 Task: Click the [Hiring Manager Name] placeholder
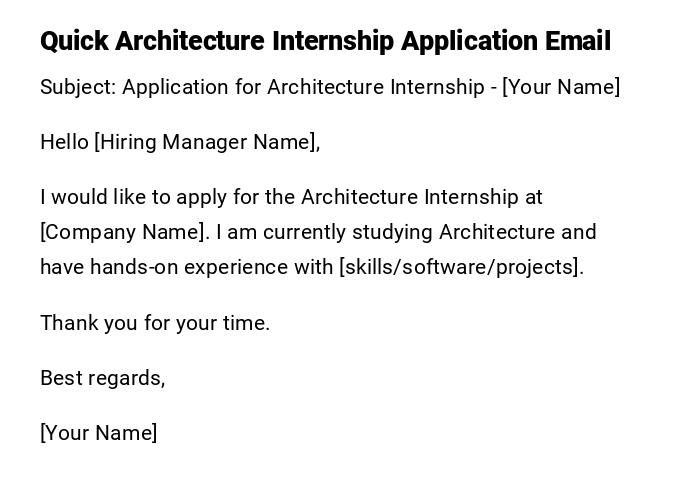pos(206,142)
